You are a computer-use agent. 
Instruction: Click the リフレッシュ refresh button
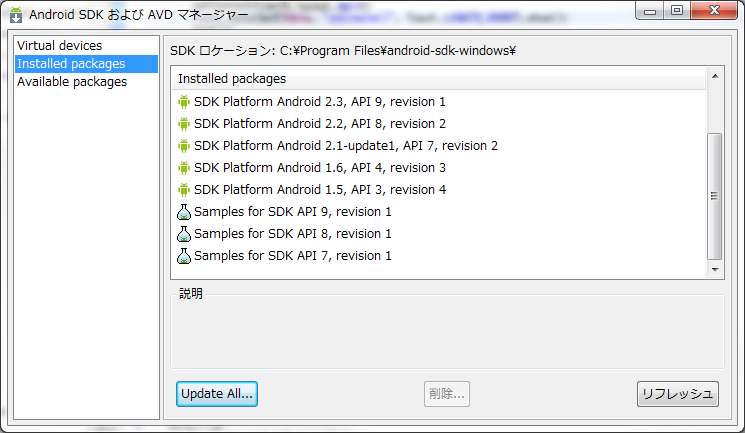pyautogui.click(x=678, y=394)
